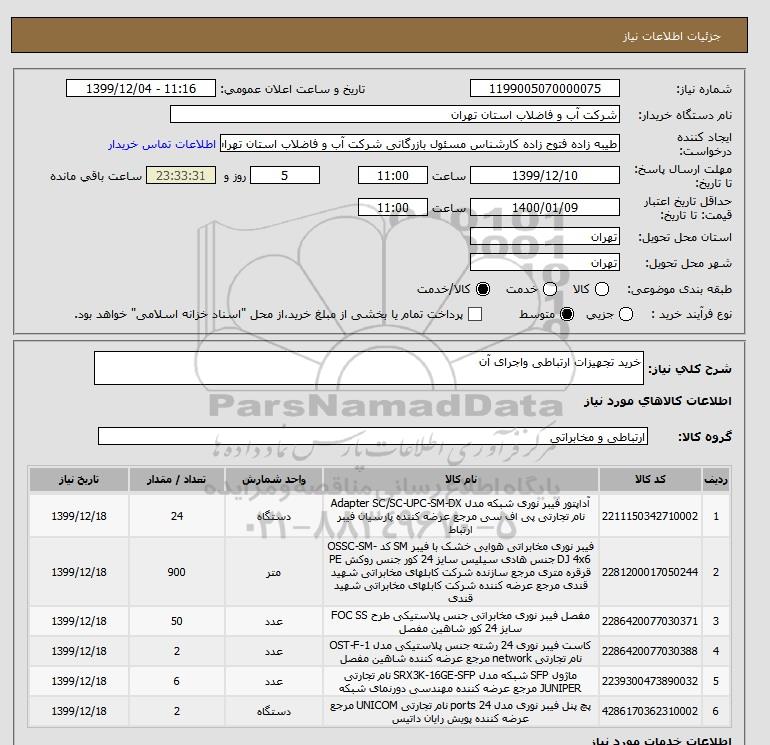Click the need number field 1199005070000075
This screenshot has height=745, width=770.
point(545,88)
